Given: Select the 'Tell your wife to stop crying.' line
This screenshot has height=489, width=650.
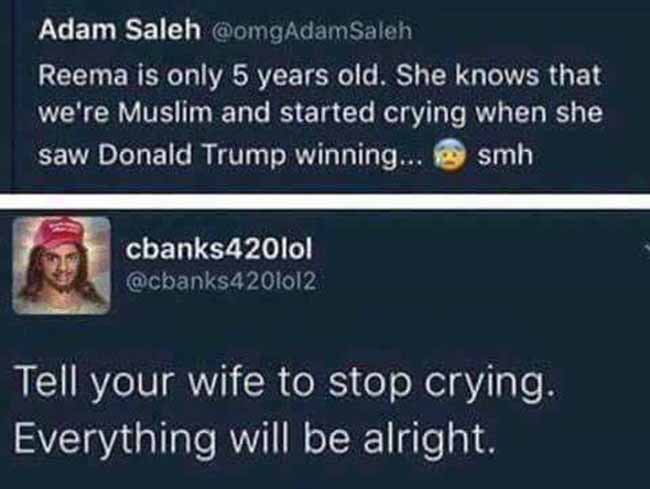Looking at the screenshot, I should point(284,381).
